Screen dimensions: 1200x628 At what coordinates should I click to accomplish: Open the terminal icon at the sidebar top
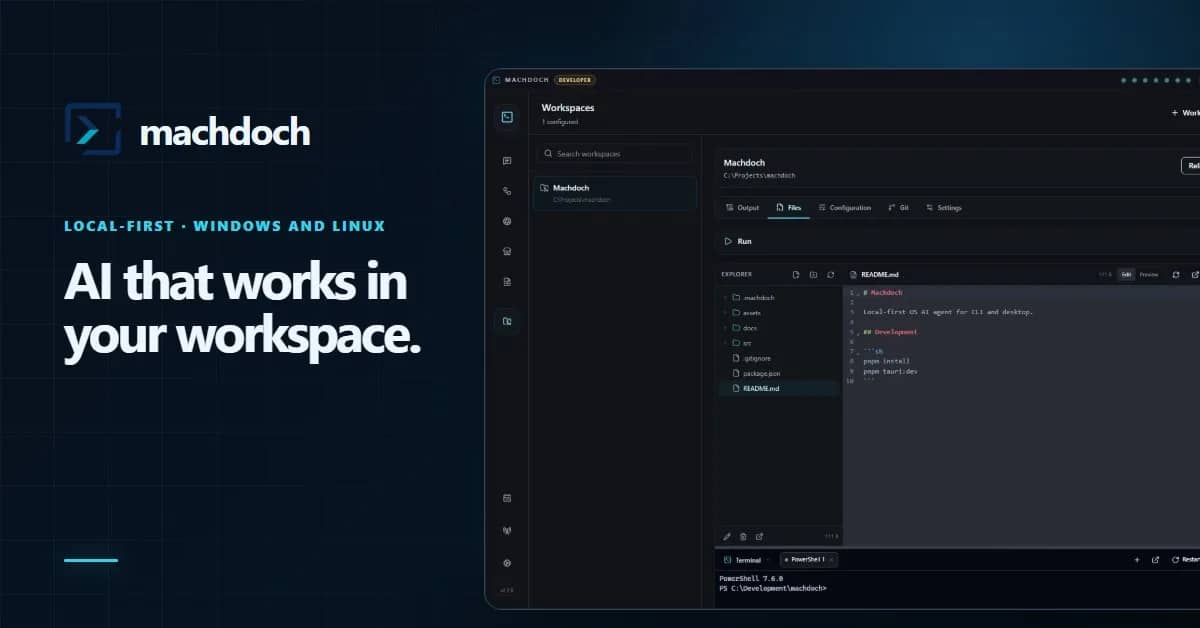pyautogui.click(x=507, y=118)
